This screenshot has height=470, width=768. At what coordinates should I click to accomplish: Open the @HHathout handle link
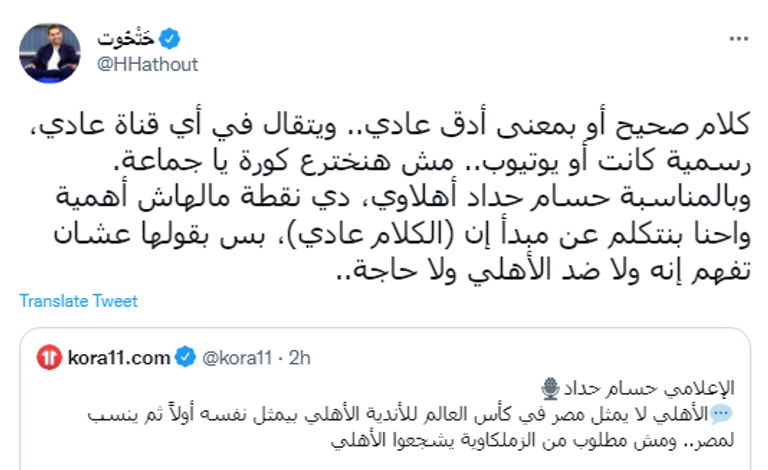click(148, 64)
